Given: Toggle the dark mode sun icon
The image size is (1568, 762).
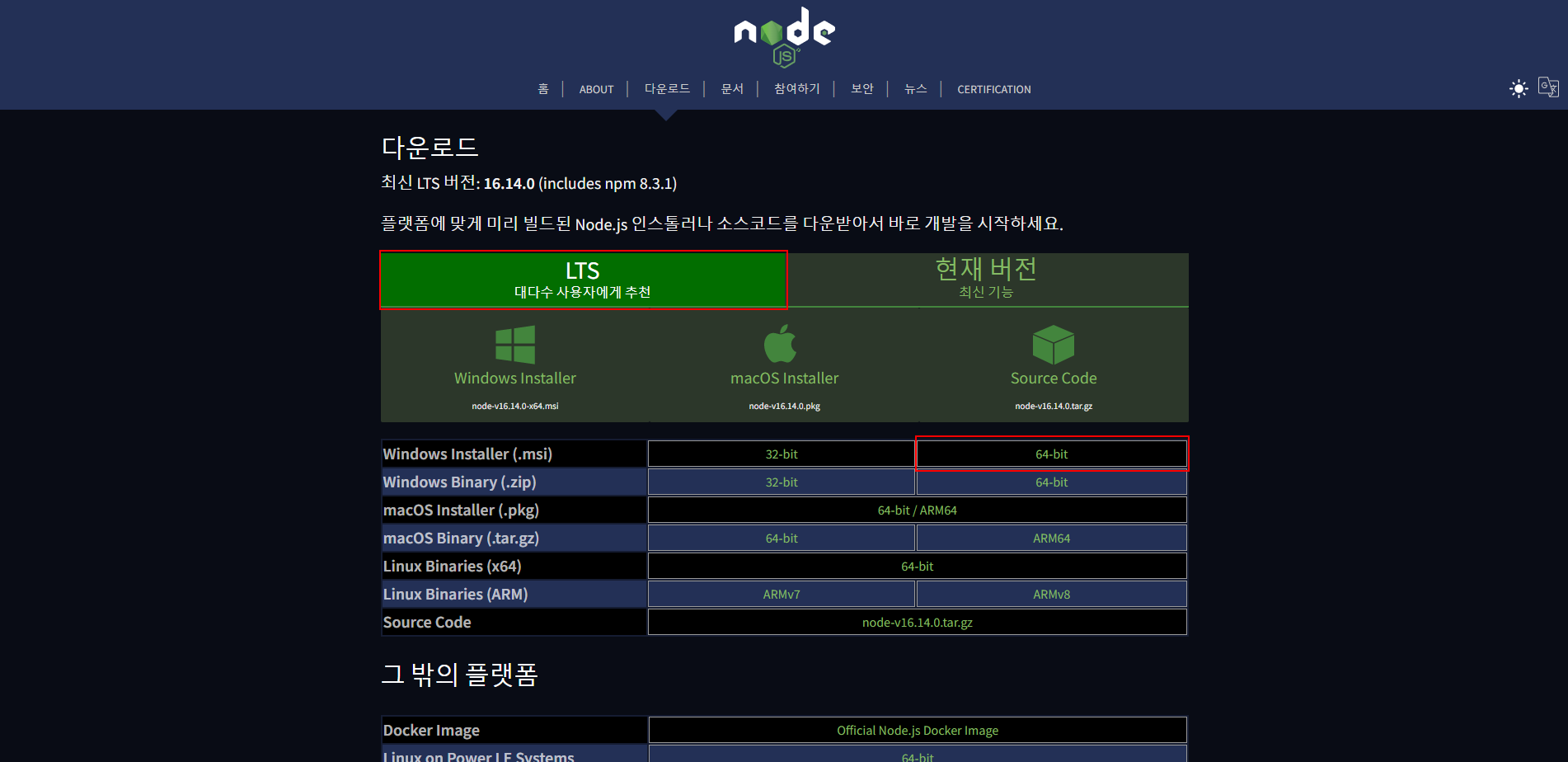Looking at the screenshot, I should pos(1519,88).
